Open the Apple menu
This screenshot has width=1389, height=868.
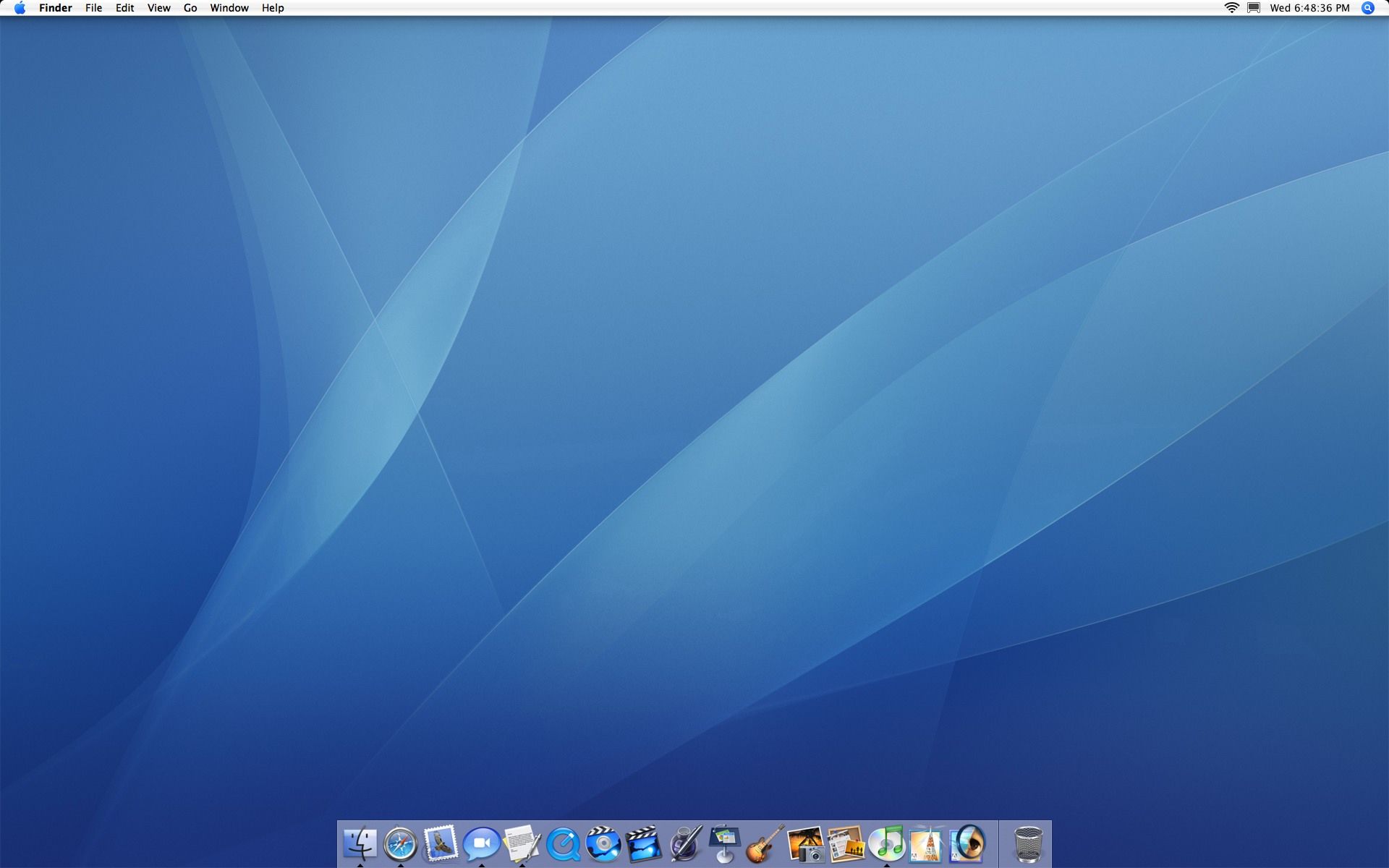[x=20, y=8]
